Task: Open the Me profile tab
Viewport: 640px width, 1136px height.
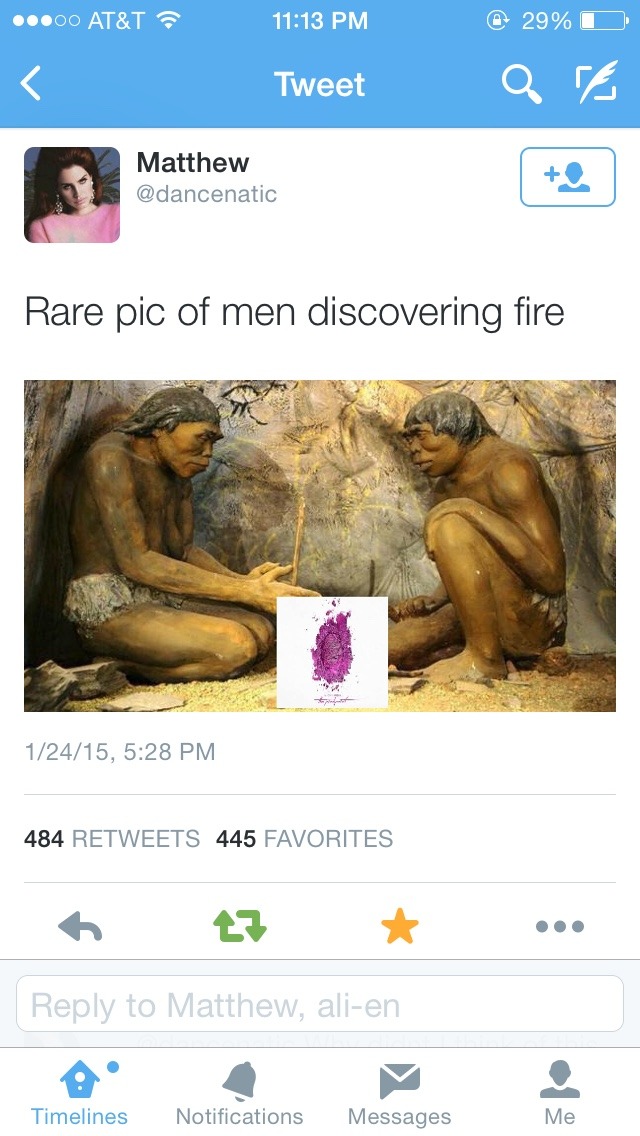Action: 560,1094
